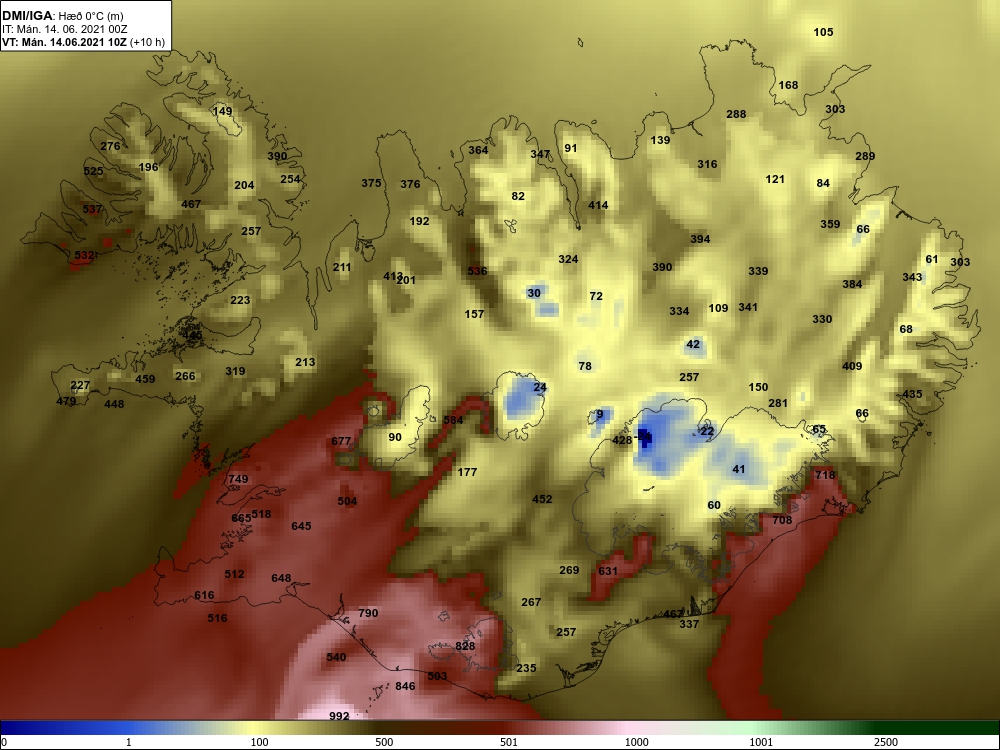Image resolution: width=1000 pixels, height=750 pixels.
Task: Click the map value 30
Action: [534, 293]
